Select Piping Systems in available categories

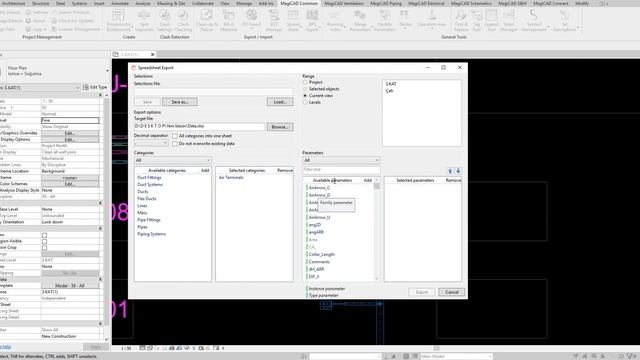point(151,234)
